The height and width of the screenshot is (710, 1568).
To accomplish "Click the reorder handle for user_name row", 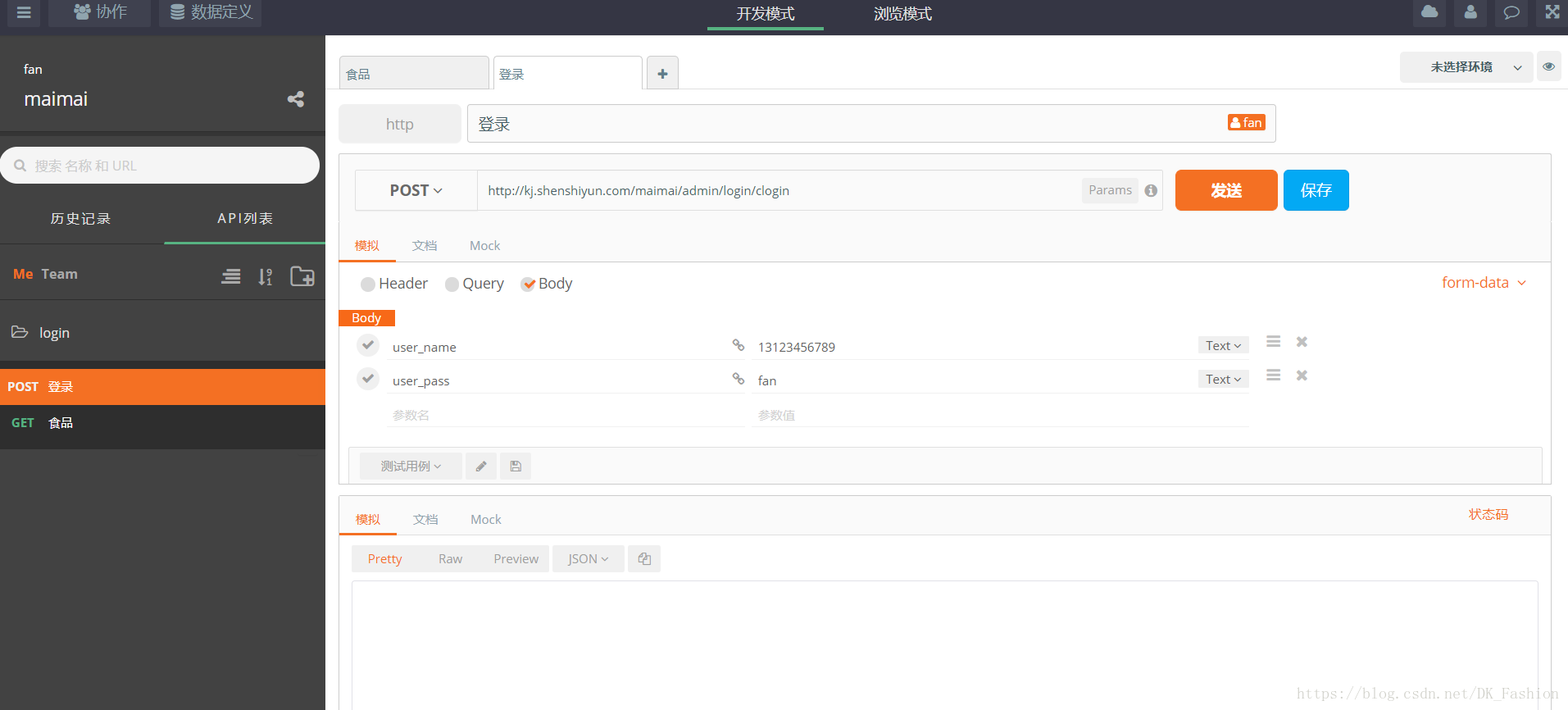I will pyautogui.click(x=1273, y=341).
